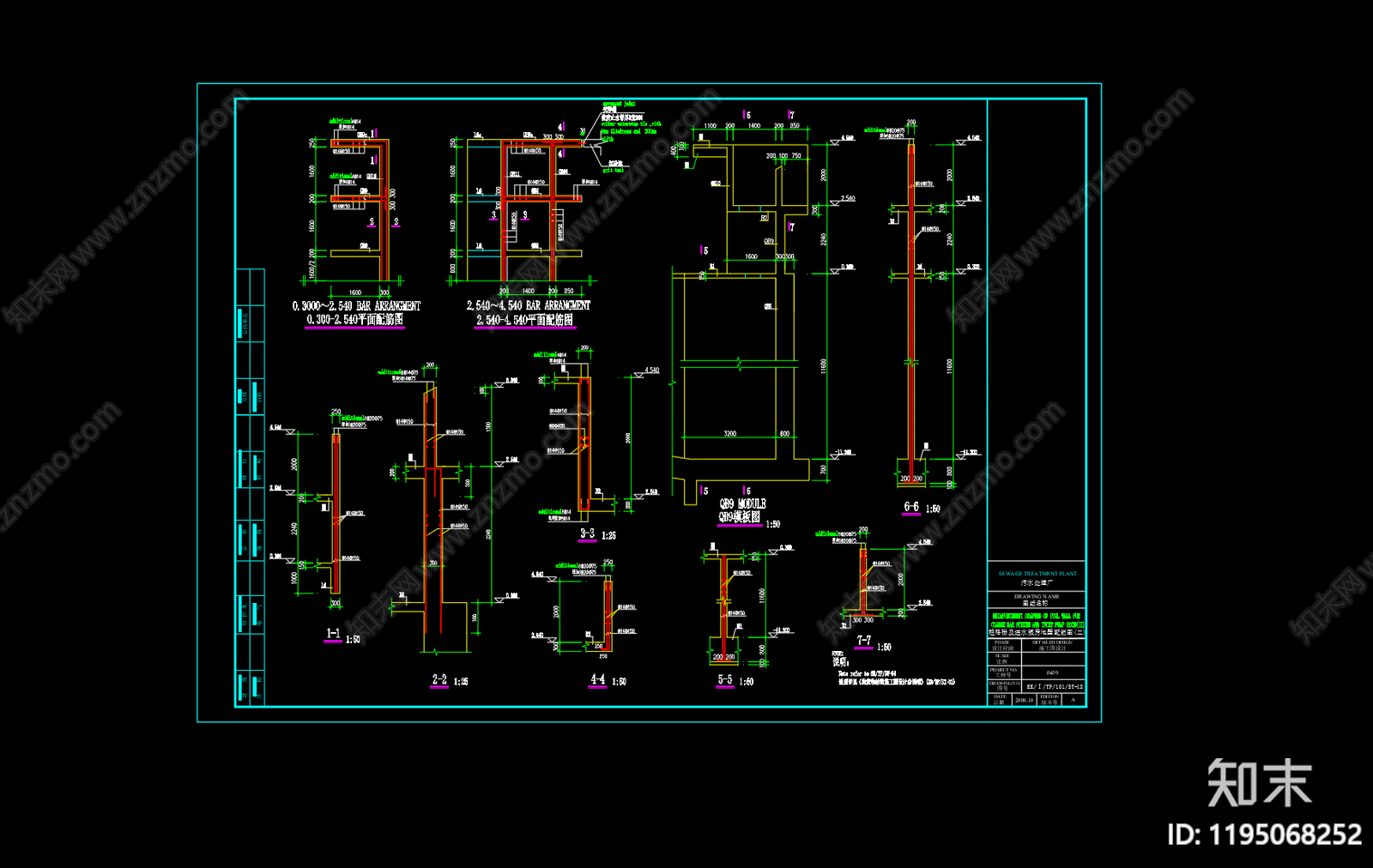The image size is (1373, 868).
Task: Select the red rebar in section 6-6
Action: point(911,313)
